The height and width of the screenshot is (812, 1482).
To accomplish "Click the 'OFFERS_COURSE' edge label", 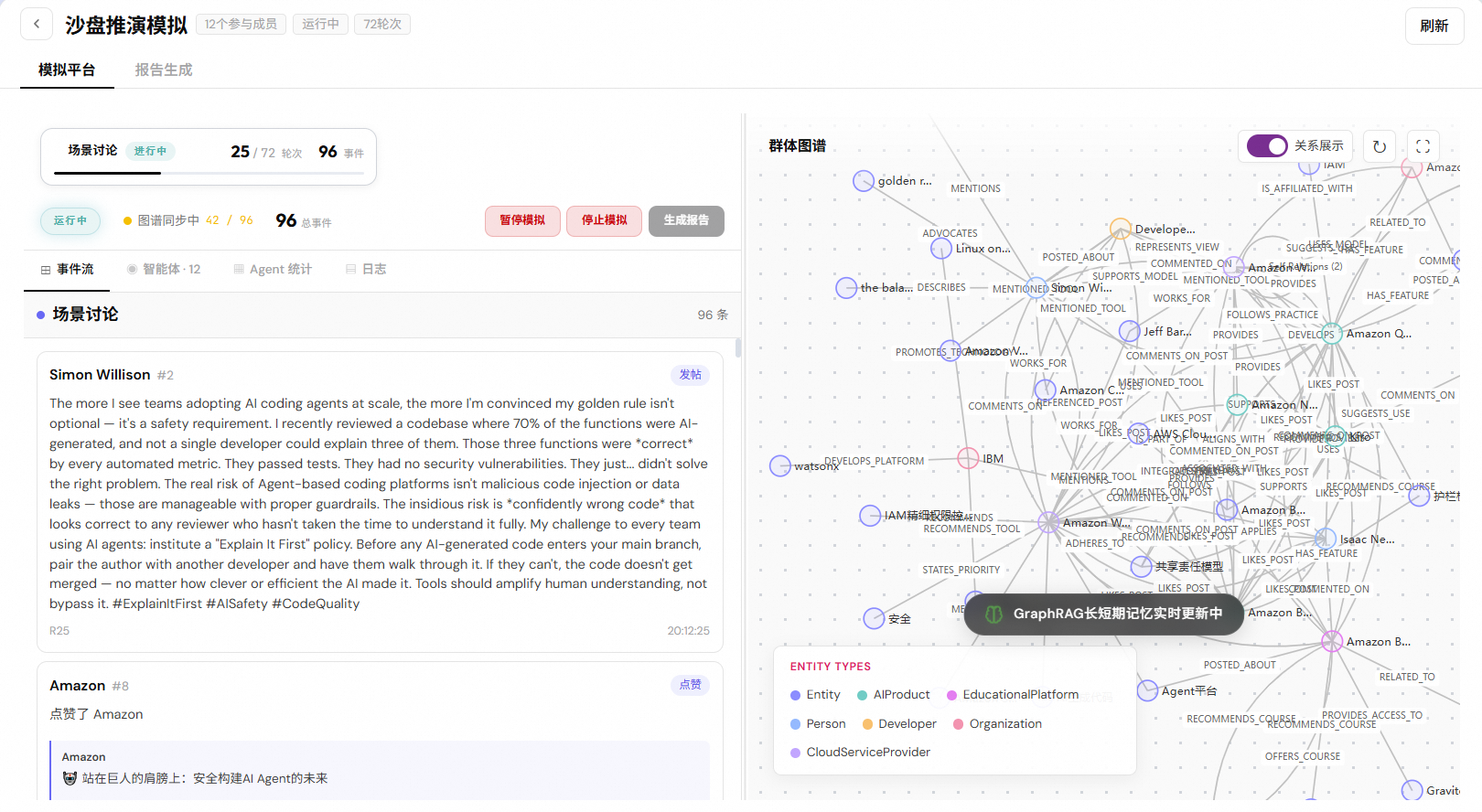I will (1303, 756).
